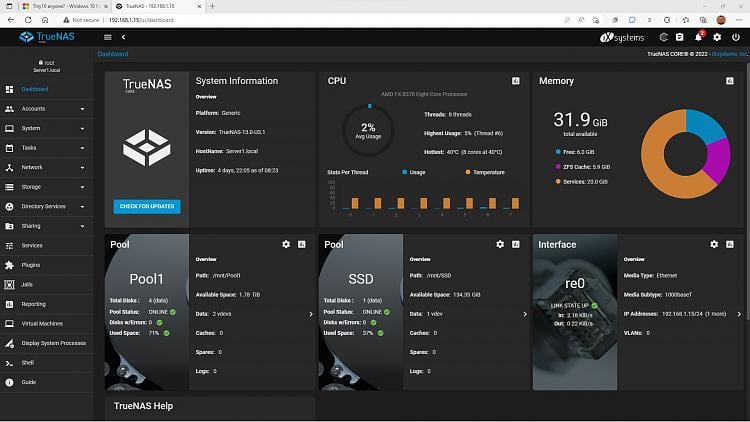Open the hamburger menu toggle

click(108, 37)
